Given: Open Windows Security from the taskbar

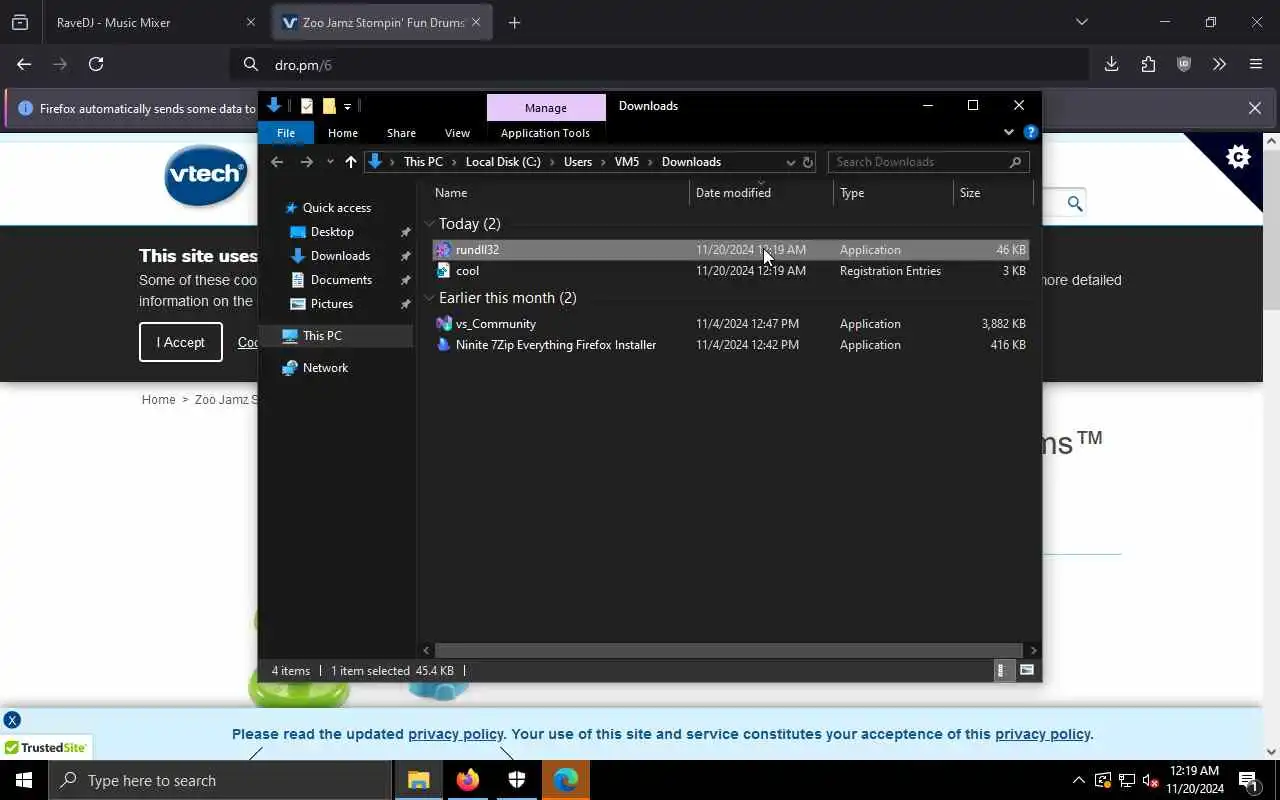Looking at the screenshot, I should coord(517,780).
